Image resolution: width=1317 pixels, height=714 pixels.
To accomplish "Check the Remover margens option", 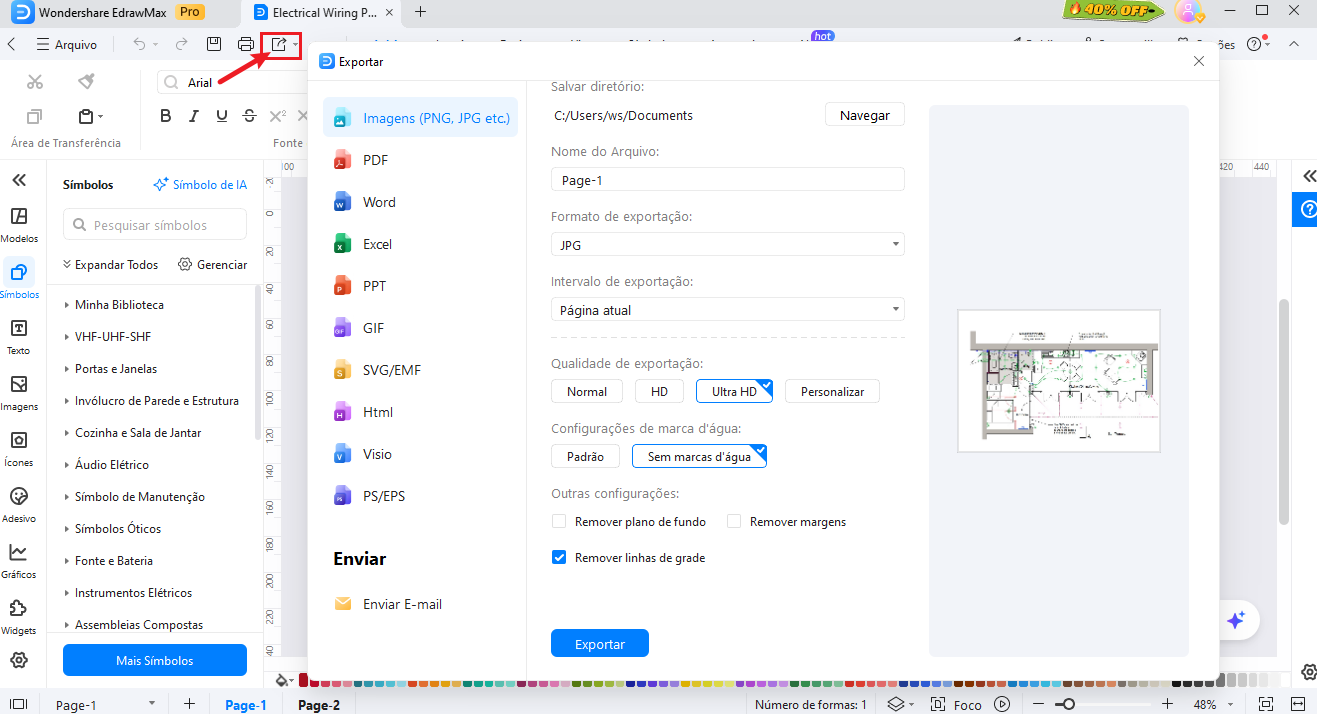I will [734, 521].
